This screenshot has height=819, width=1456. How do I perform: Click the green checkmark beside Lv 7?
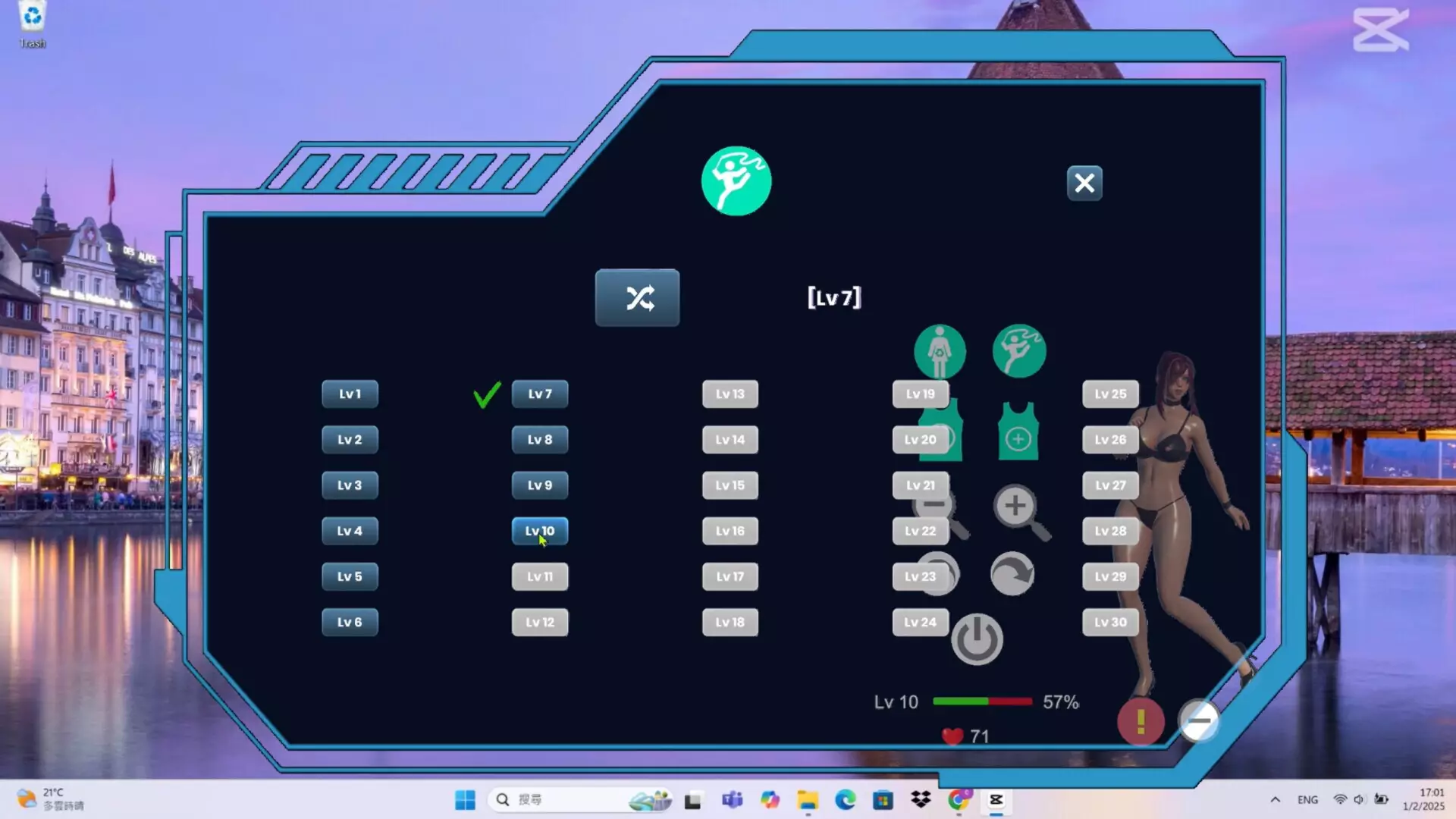[486, 394]
